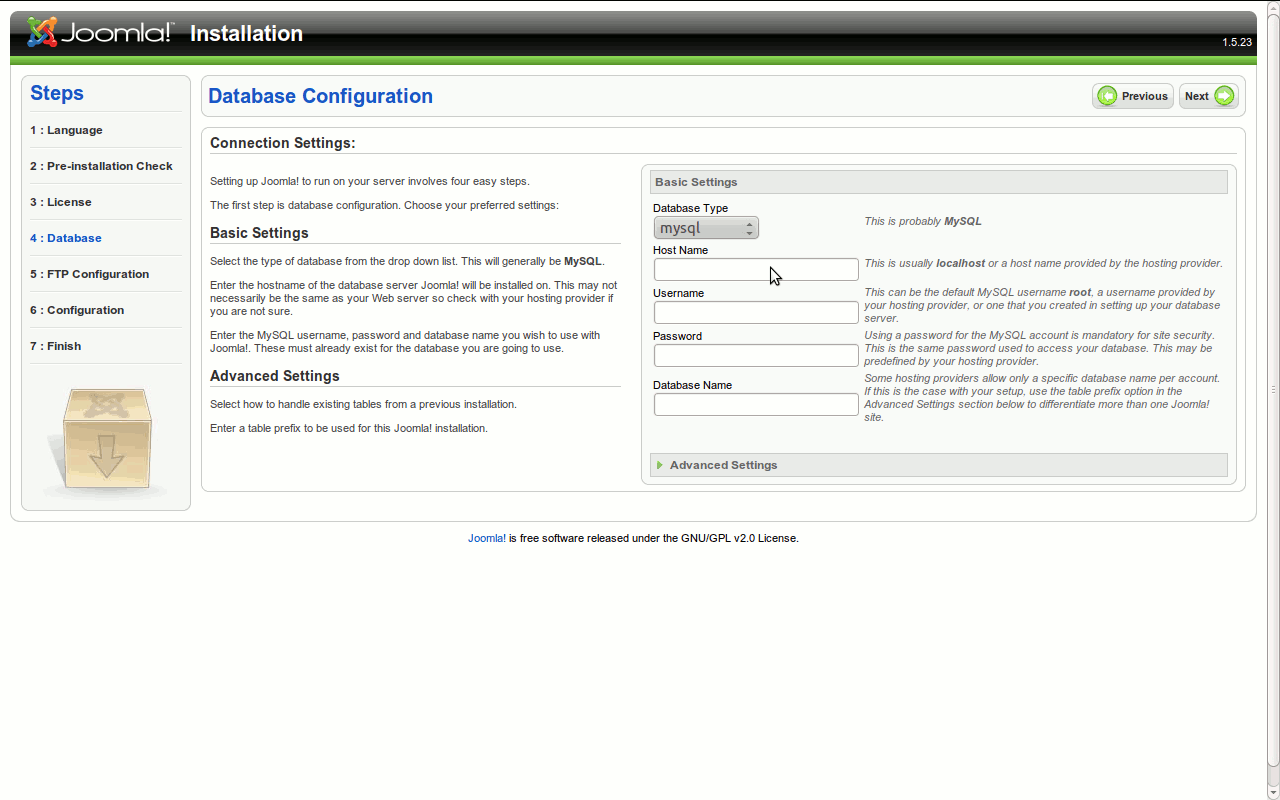Click the "Database Name" field label
1280x800 pixels.
pos(693,385)
